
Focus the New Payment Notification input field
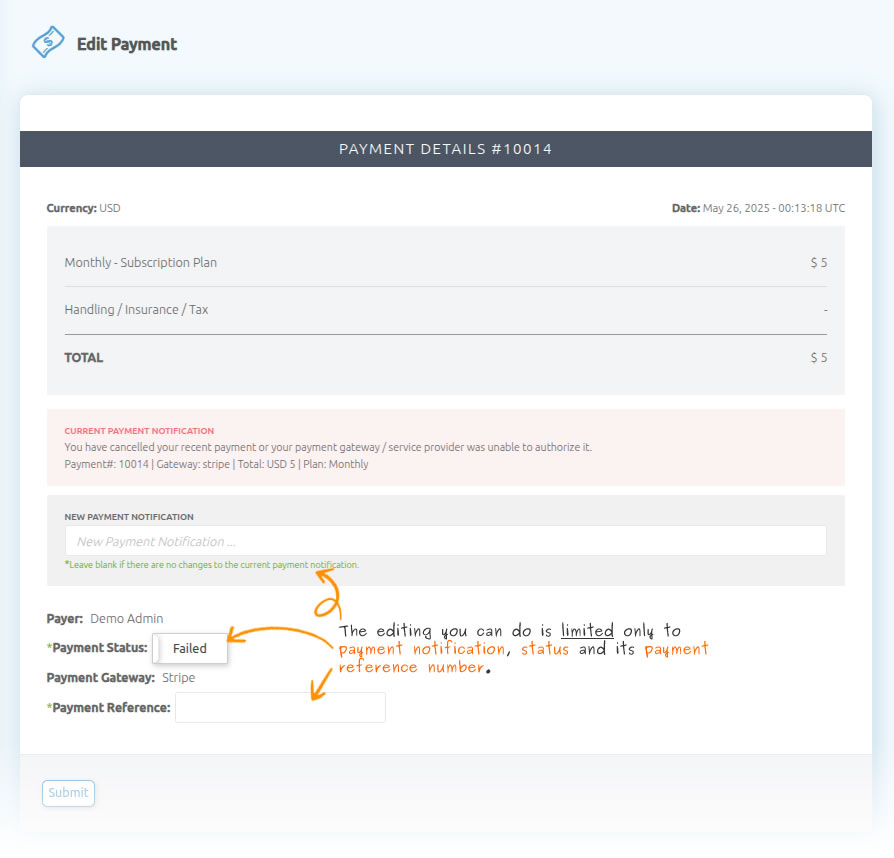tap(445, 541)
